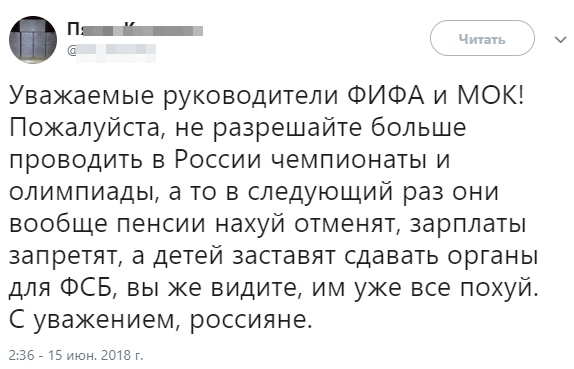Screen dimensions: 574x369
Task: Click the word "ФИФА" in tweet text
Action: tap(386, 95)
